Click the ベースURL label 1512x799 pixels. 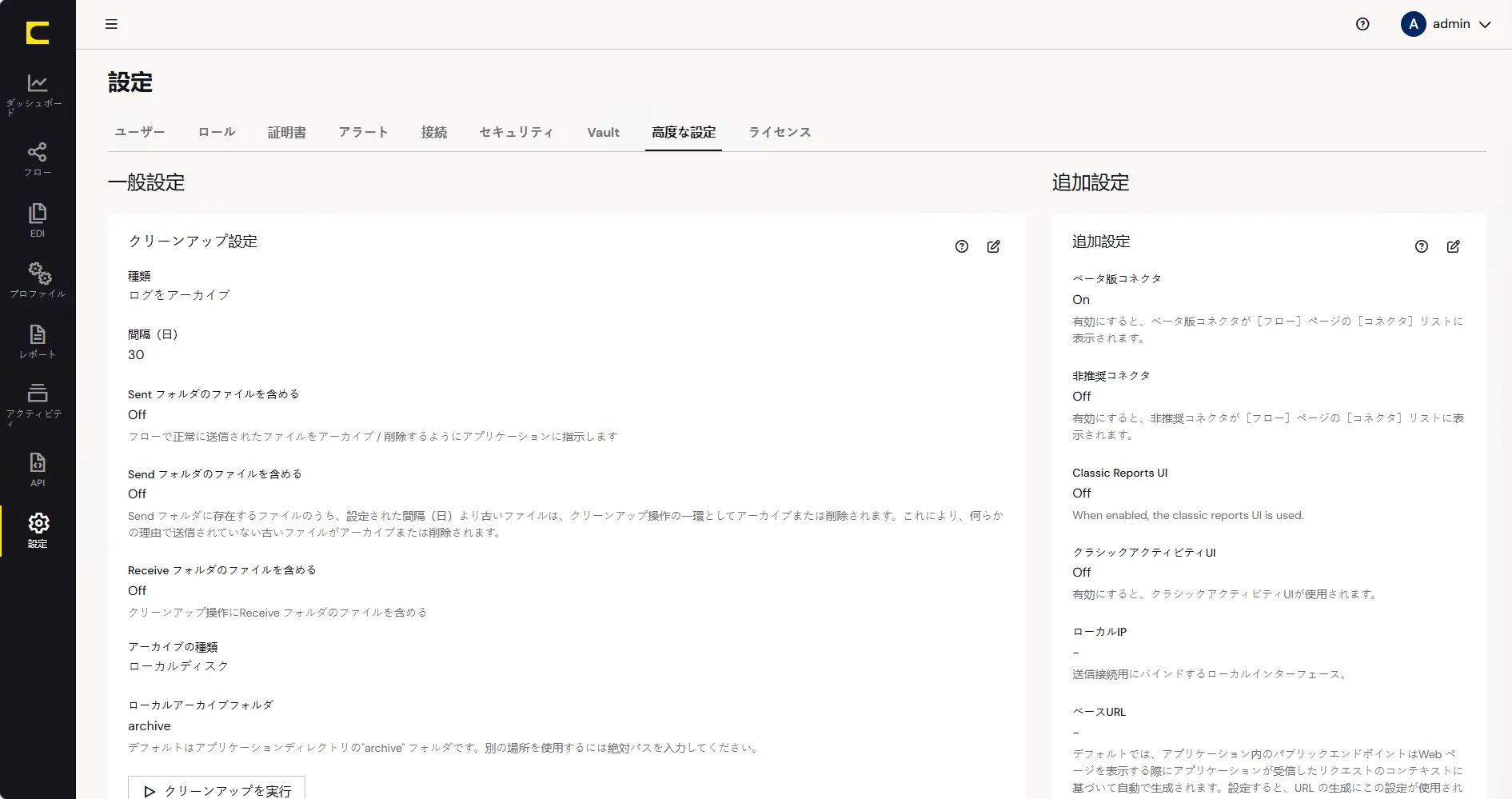click(1099, 712)
